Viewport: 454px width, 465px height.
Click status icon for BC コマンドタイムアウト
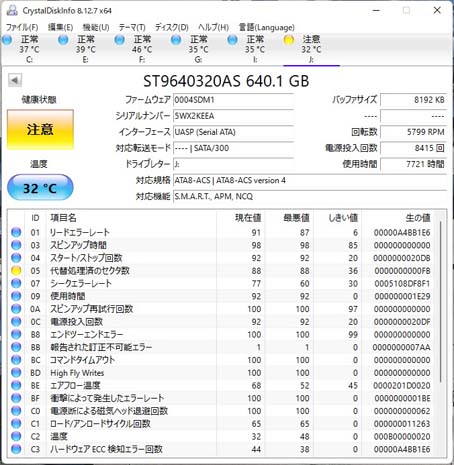(x=16, y=360)
